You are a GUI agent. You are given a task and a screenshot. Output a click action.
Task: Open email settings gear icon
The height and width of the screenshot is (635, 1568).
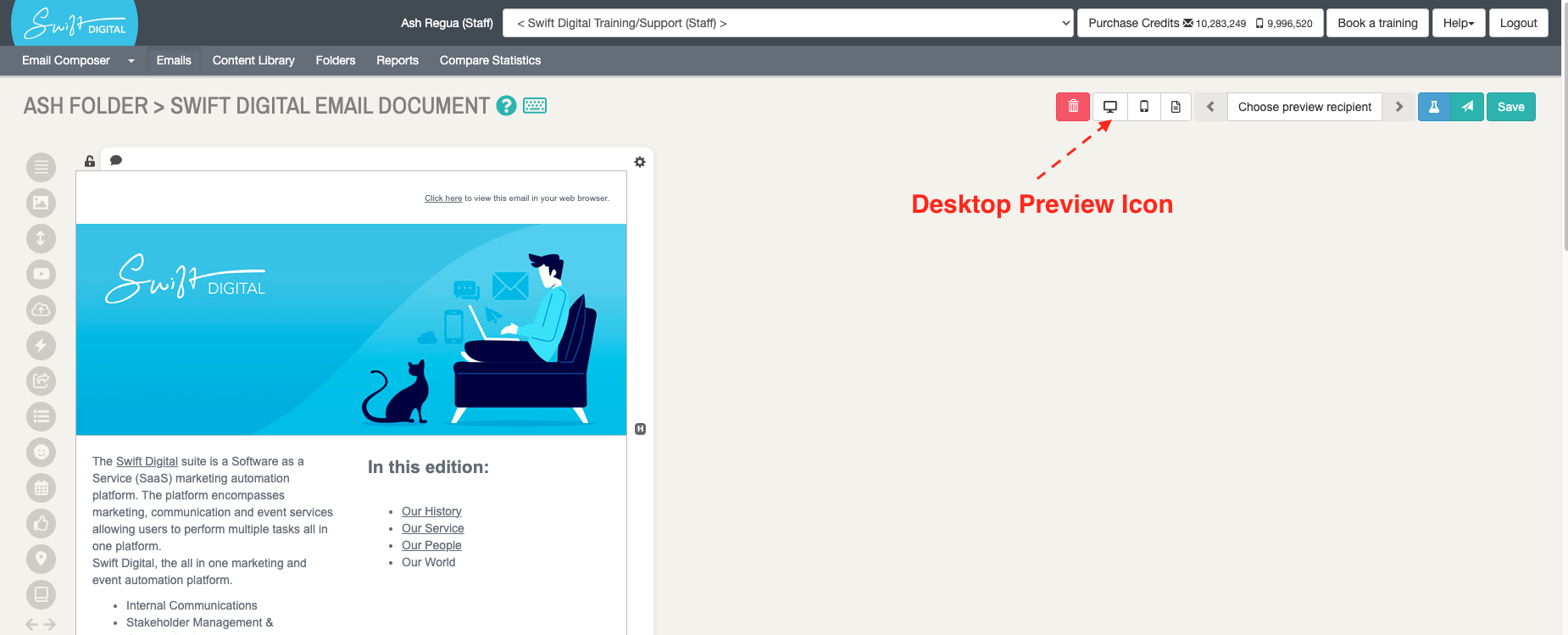pyautogui.click(x=640, y=162)
